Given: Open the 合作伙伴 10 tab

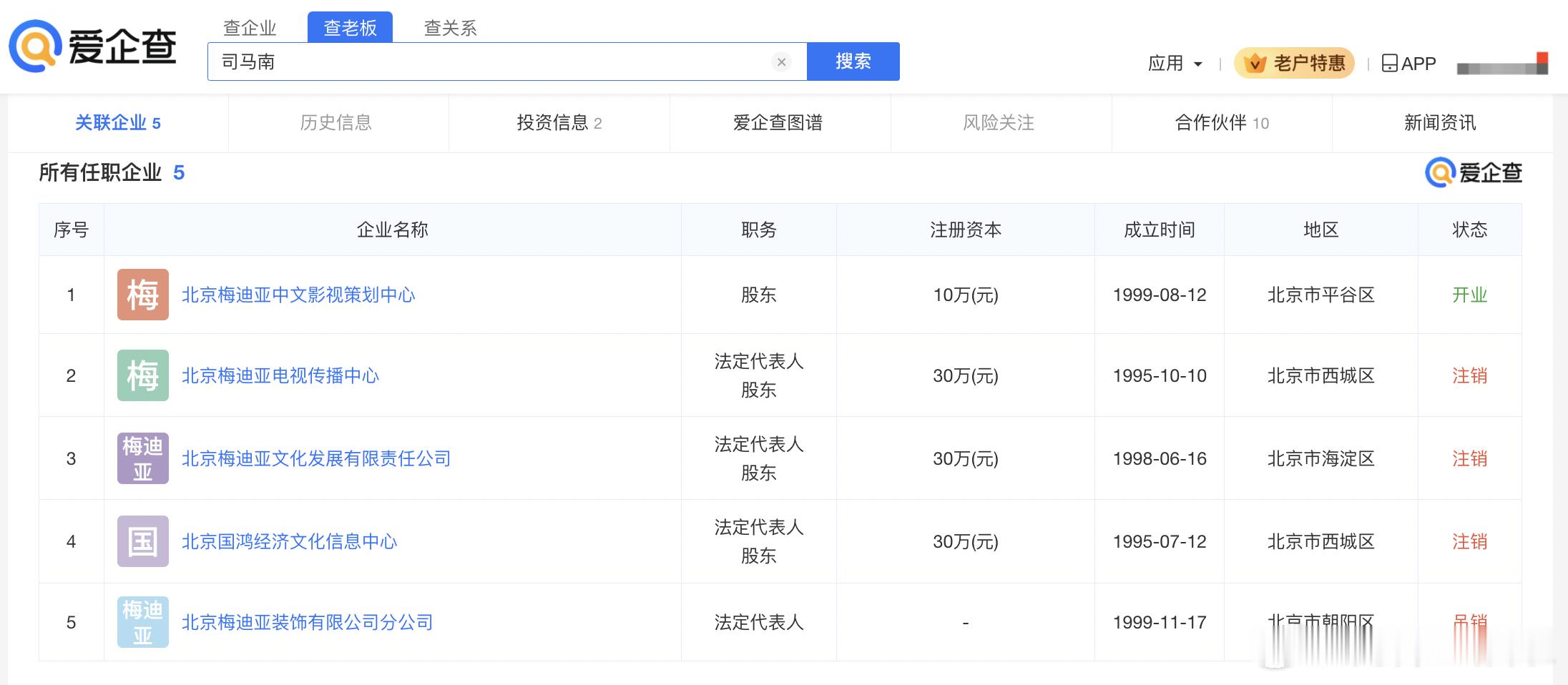Looking at the screenshot, I should (x=1222, y=123).
